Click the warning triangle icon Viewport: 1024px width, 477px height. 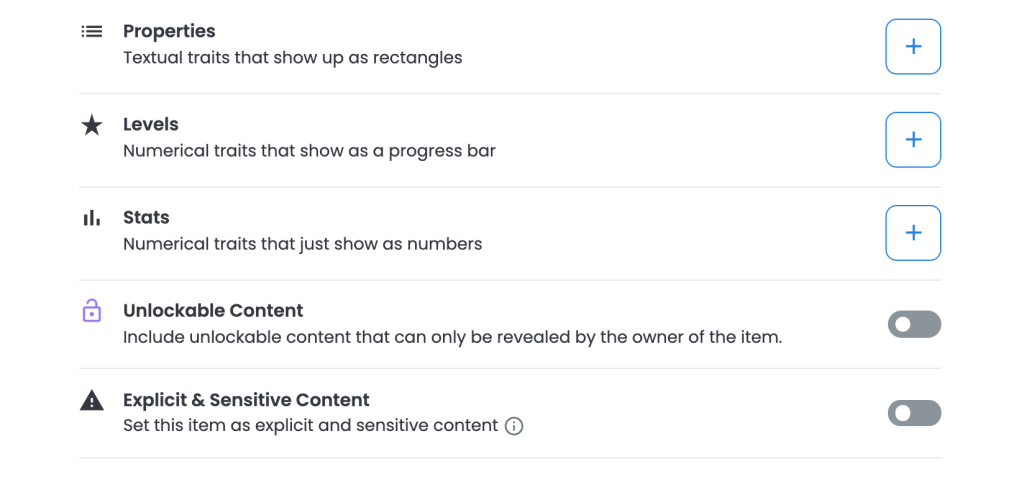click(91, 400)
